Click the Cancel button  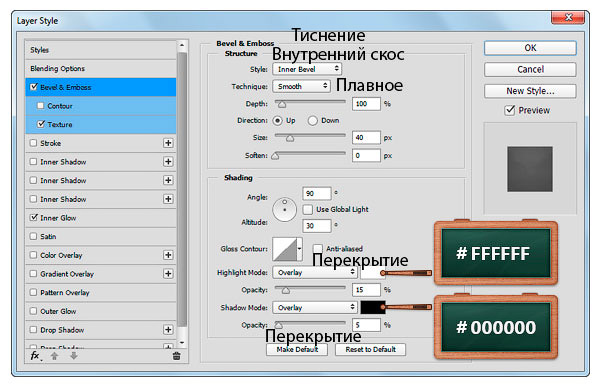(530, 69)
